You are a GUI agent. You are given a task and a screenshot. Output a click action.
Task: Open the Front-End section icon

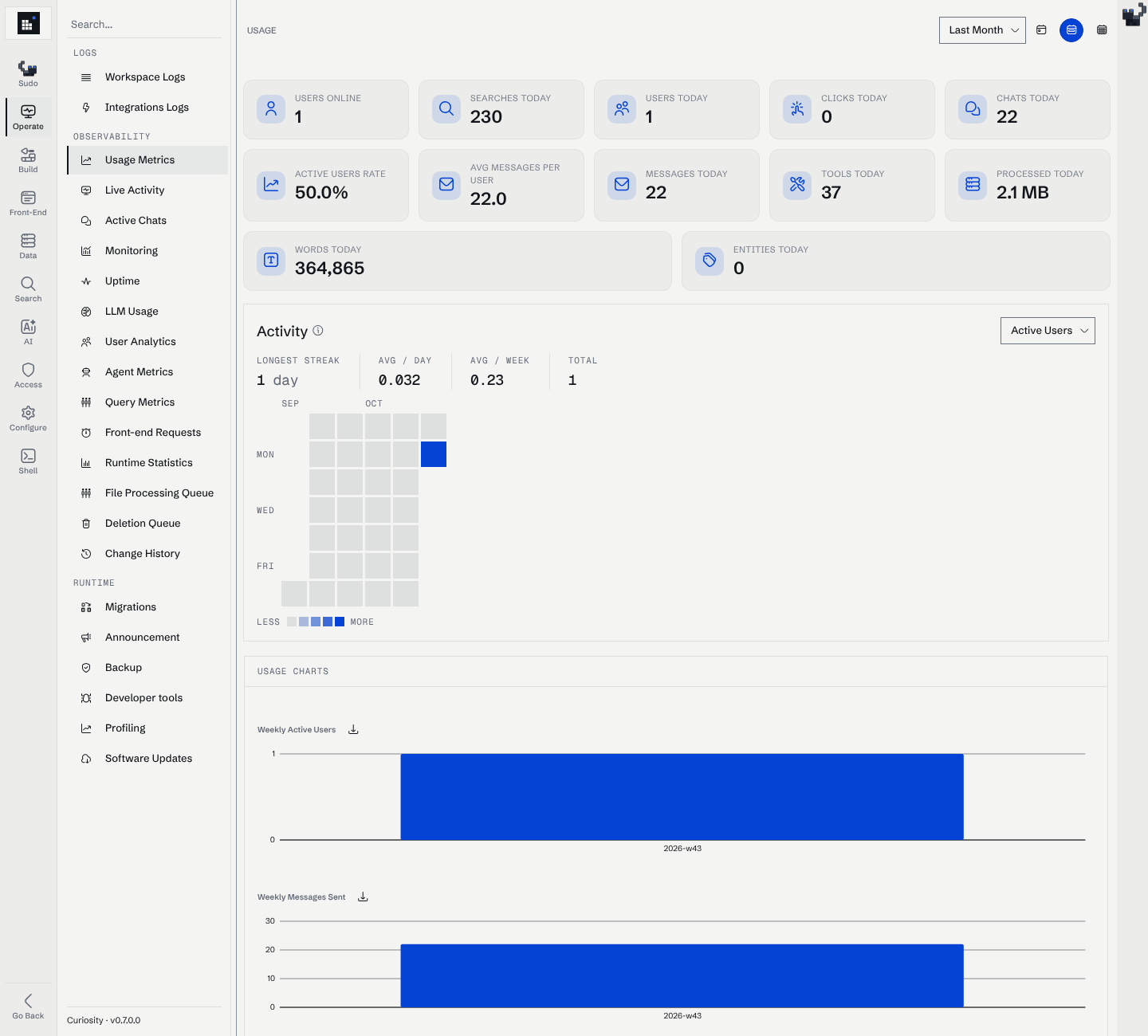pos(28,202)
